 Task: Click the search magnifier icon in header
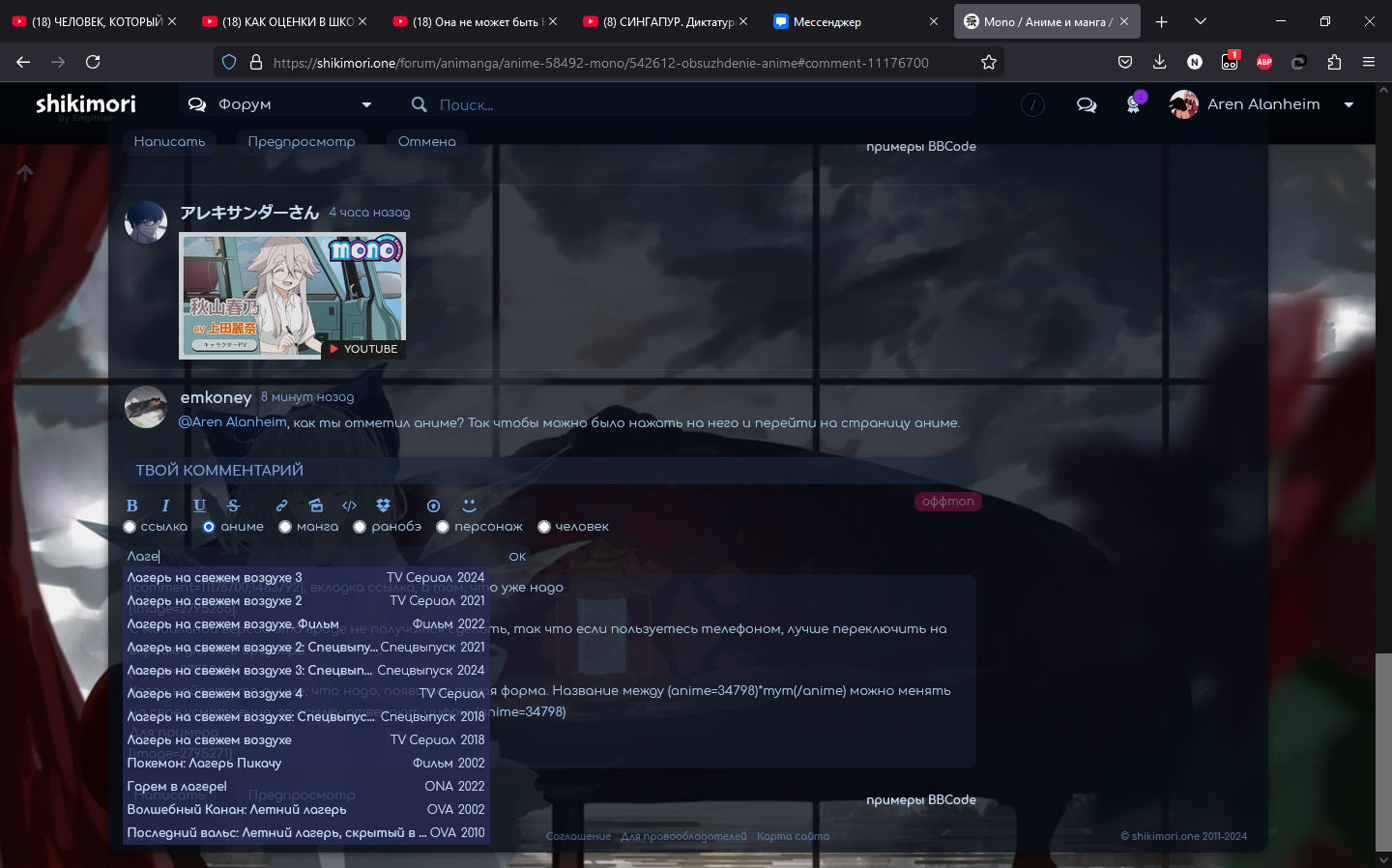click(419, 104)
